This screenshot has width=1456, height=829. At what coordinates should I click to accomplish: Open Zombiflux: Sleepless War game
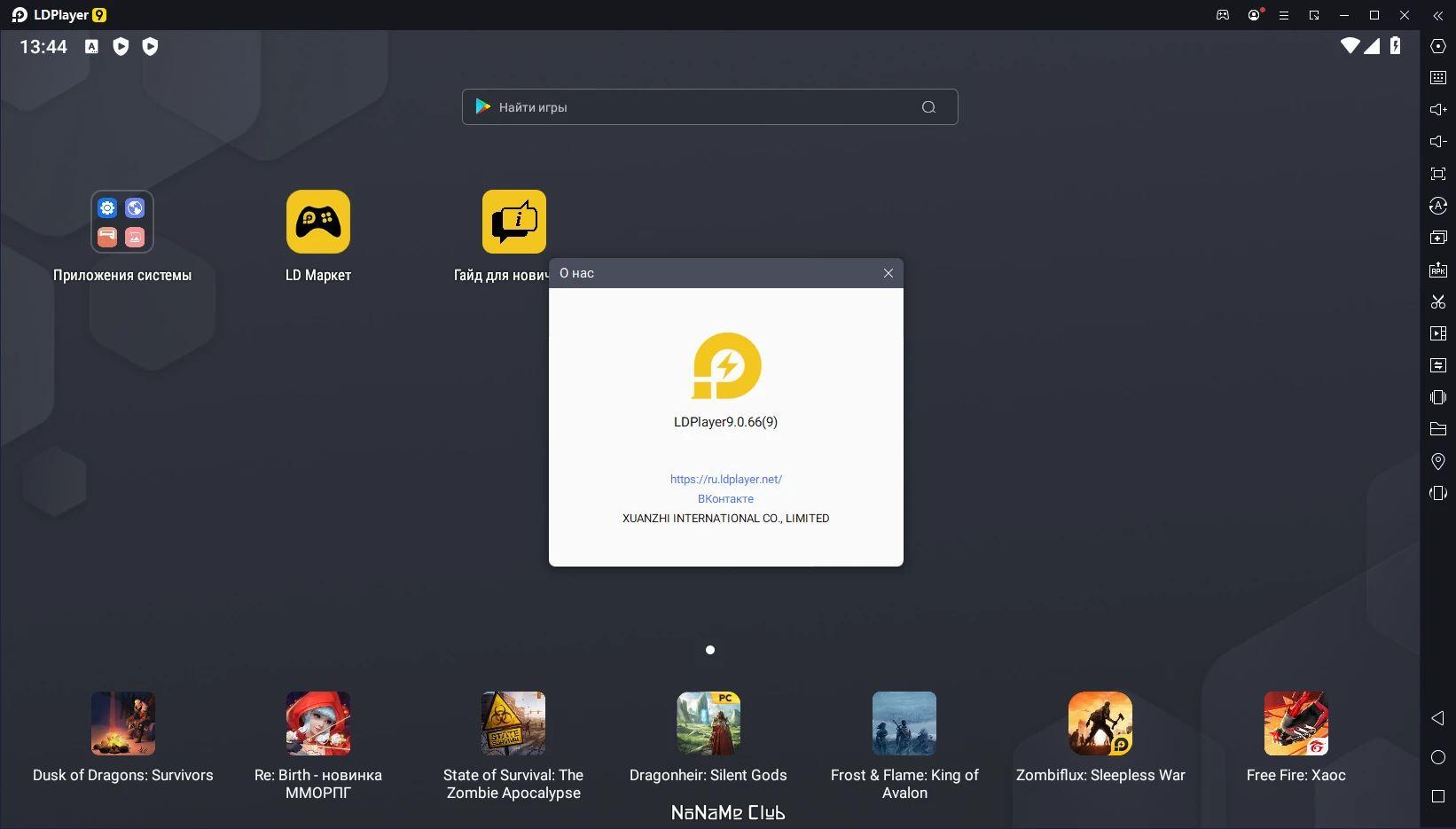click(x=1100, y=723)
